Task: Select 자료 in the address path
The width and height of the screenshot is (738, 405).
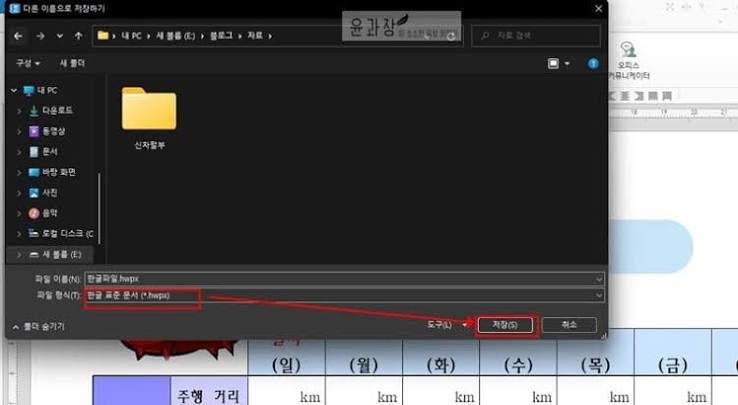Action: (x=255, y=36)
